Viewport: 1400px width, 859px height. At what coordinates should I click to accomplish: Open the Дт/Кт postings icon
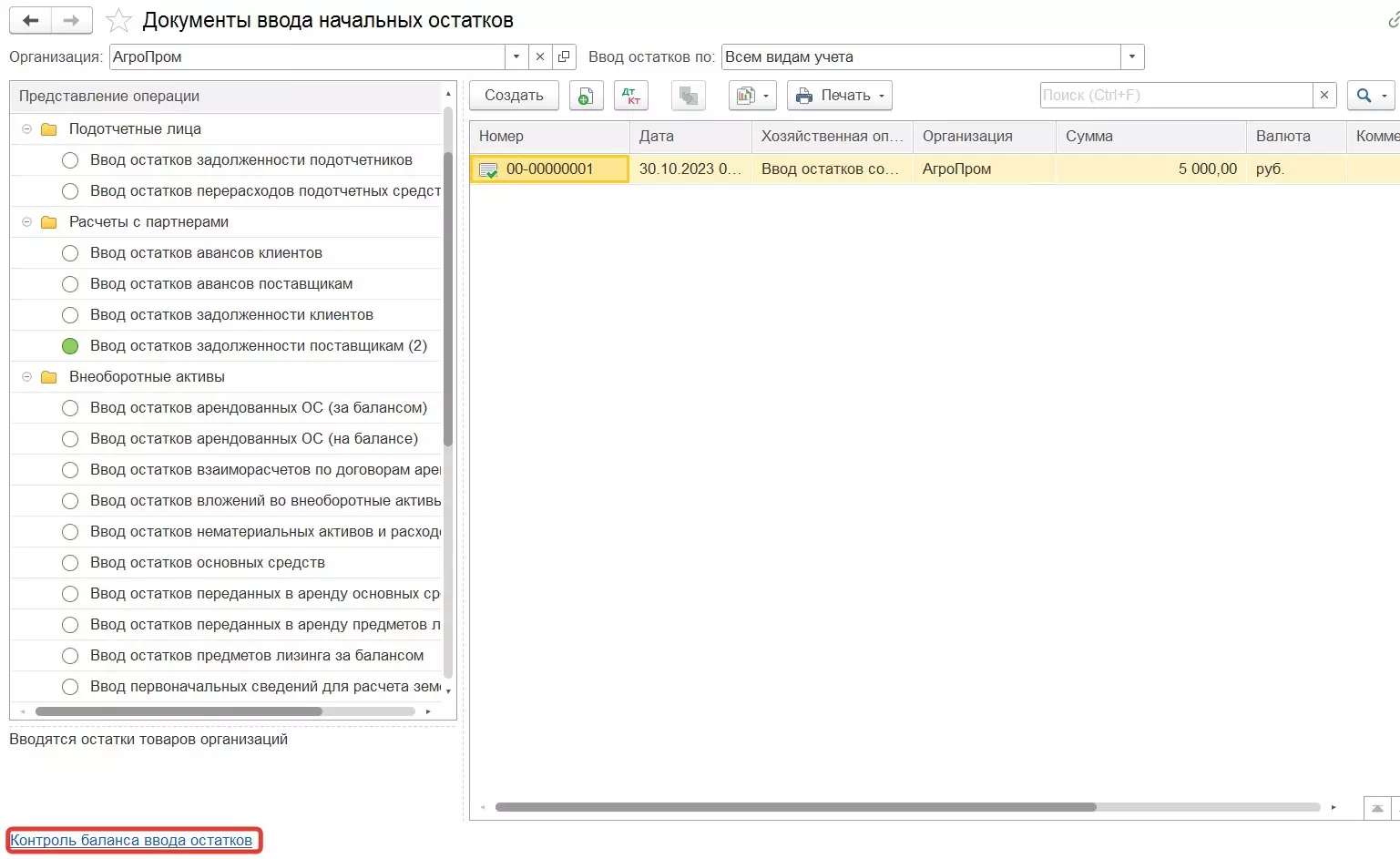coord(630,96)
